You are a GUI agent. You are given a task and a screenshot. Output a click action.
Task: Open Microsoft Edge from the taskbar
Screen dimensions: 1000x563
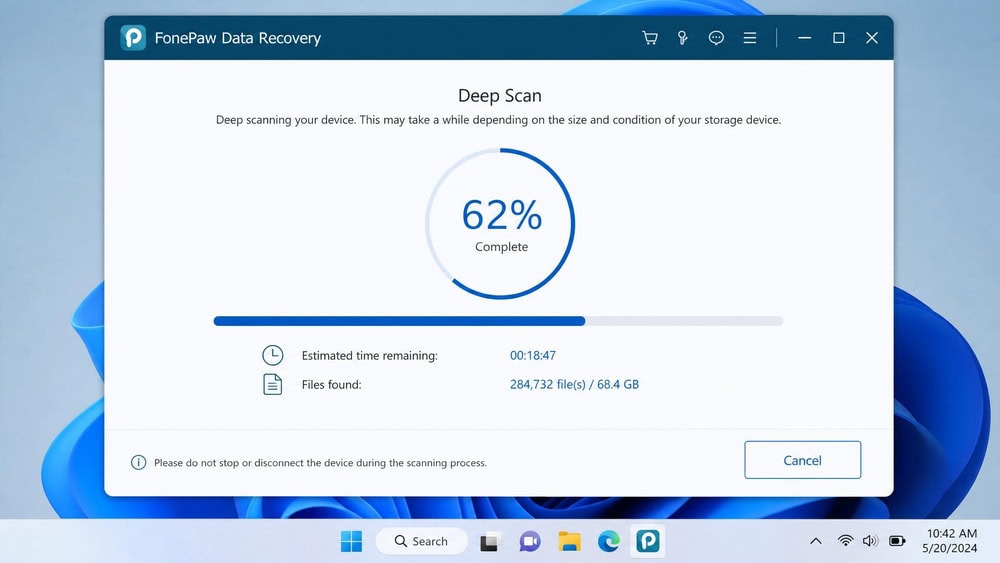pos(609,541)
